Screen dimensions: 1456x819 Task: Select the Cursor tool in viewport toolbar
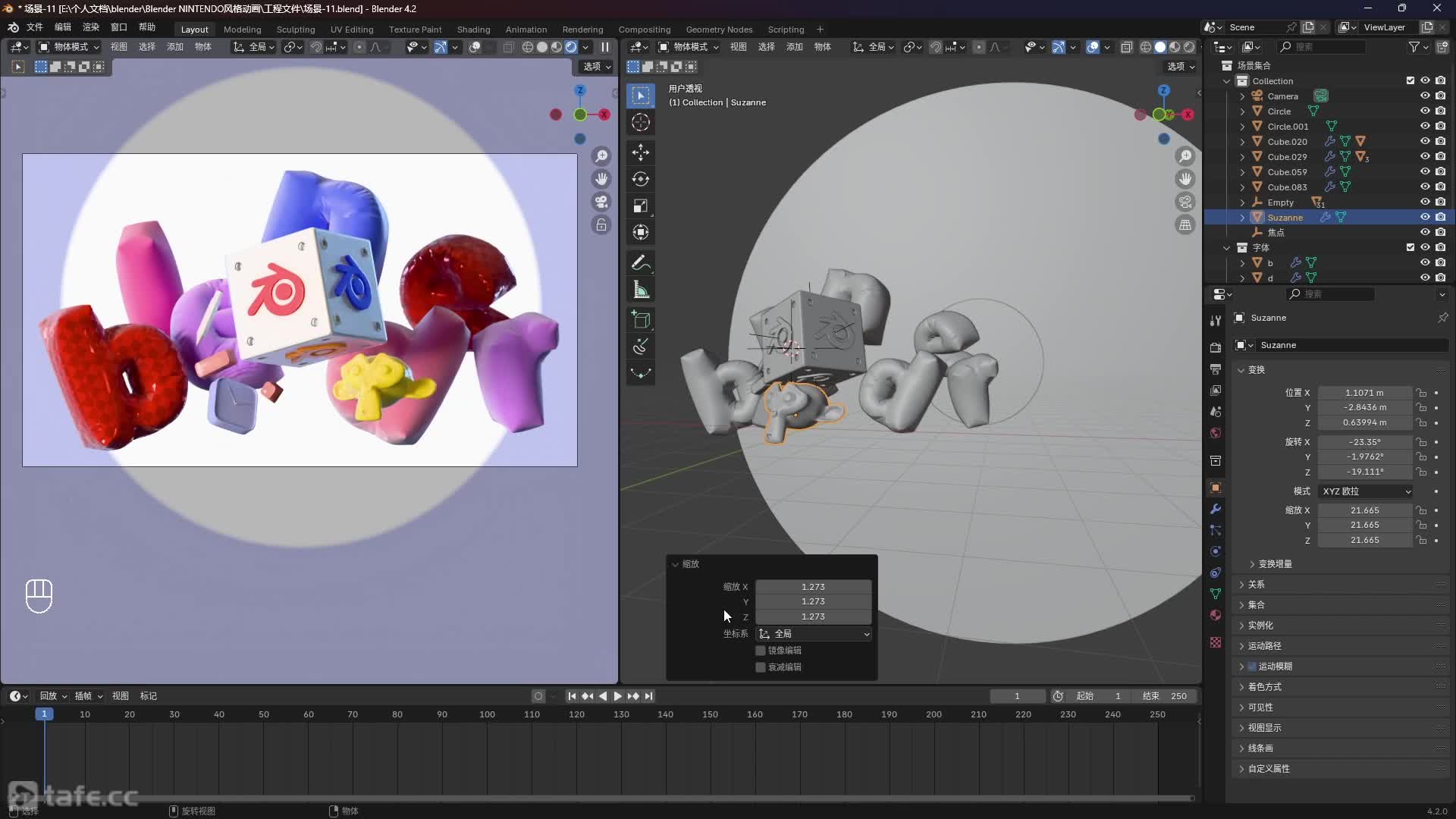pos(641,122)
